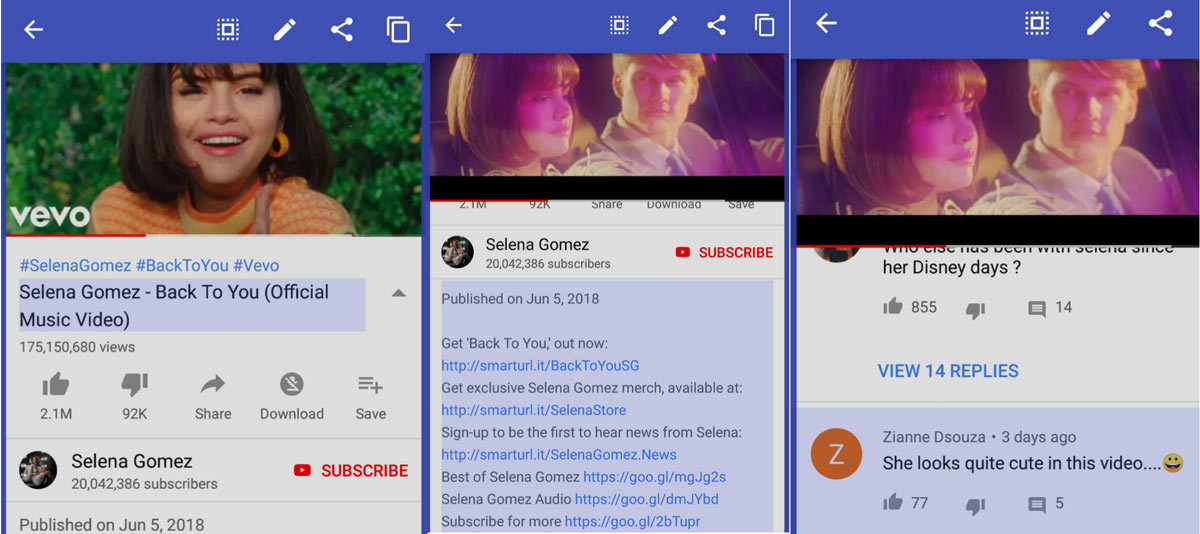This screenshot has width=1200, height=534.
Task: Tap '20,042,386 subscribers' in description screenshot
Action: coord(548,264)
